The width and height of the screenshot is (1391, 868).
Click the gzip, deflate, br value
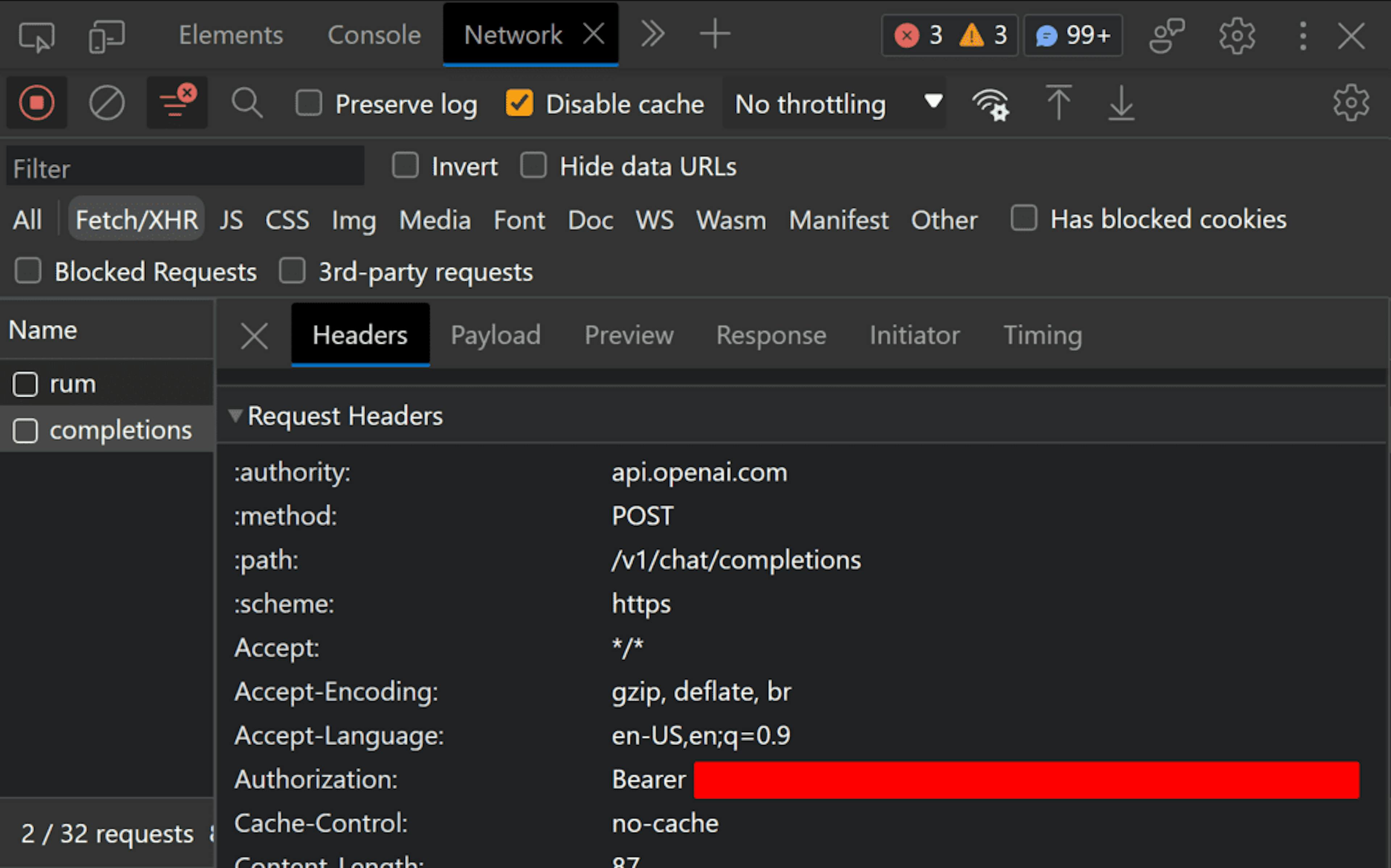pyautogui.click(x=701, y=692)
